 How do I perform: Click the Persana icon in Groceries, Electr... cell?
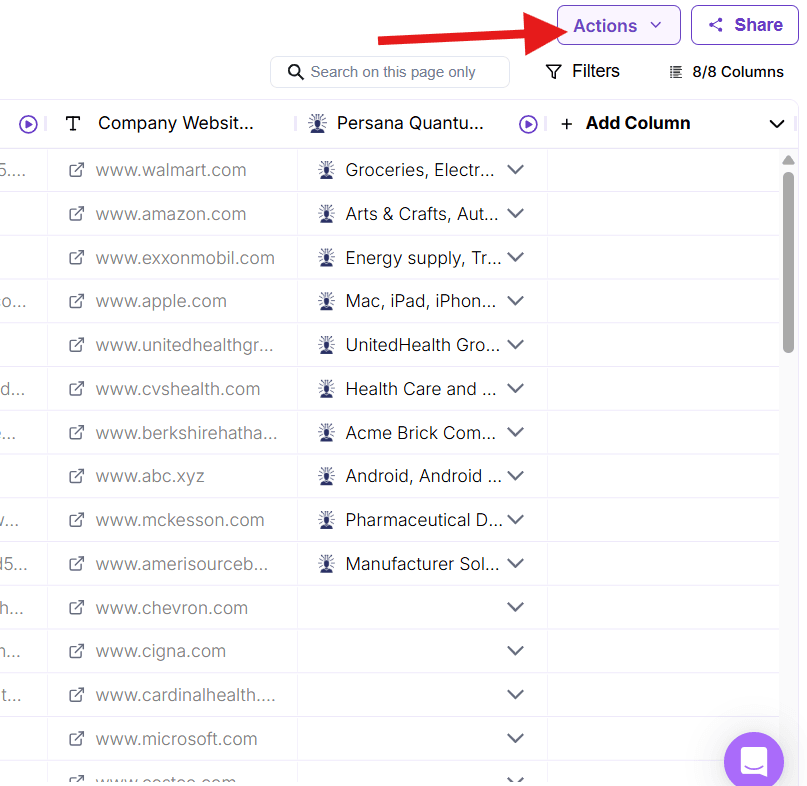[326, 169]
